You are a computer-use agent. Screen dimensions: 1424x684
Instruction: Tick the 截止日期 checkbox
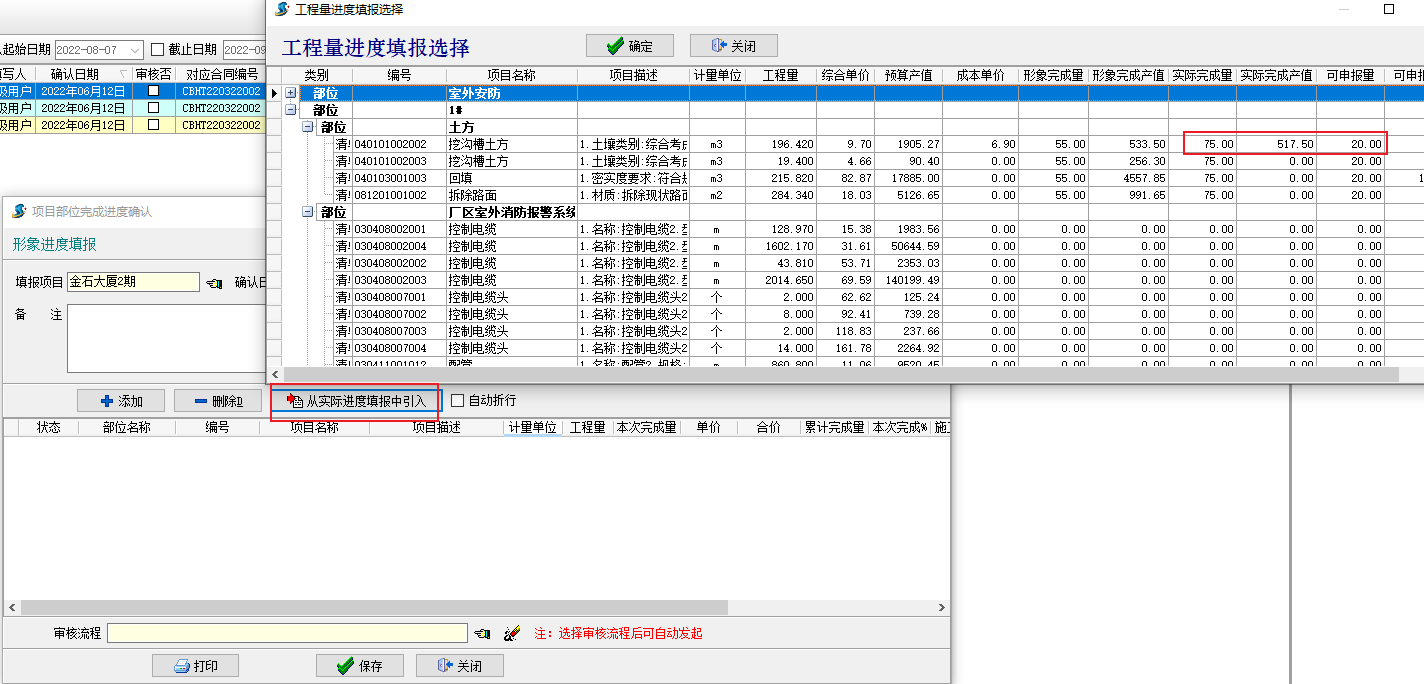pyautogui.click(x=156, y=49)
